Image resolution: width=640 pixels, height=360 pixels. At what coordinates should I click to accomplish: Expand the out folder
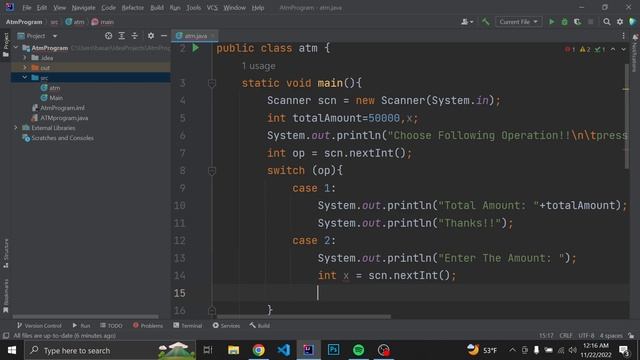[x=25, y=67]
